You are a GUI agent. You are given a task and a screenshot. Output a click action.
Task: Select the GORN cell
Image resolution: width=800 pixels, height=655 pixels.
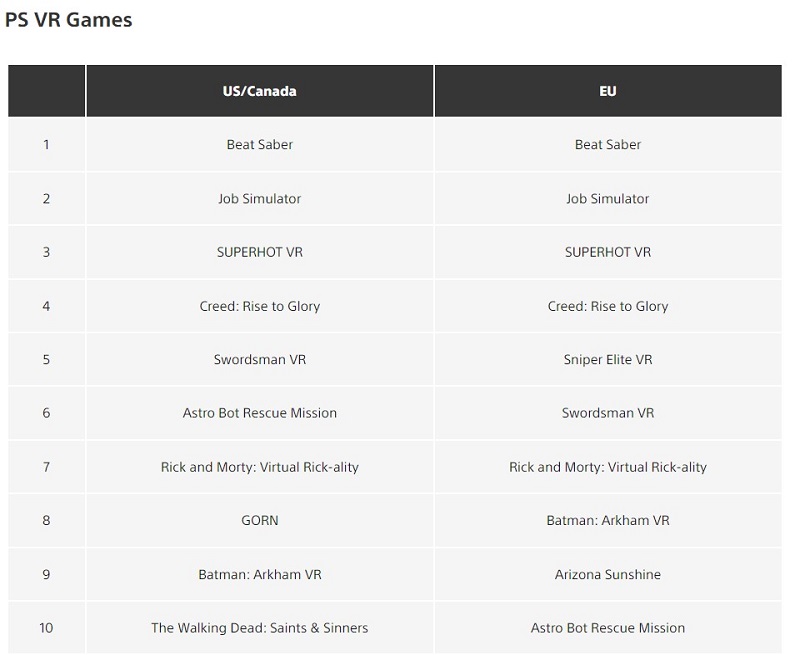[x=260, y=521]
